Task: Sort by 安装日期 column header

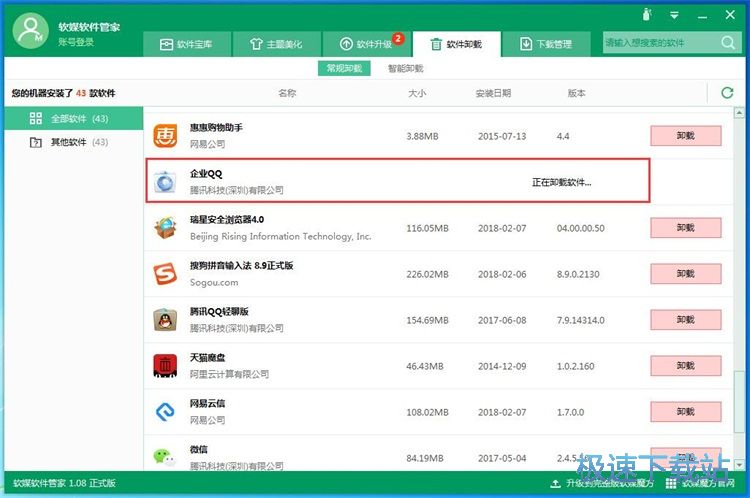Action: coord(493,93)
